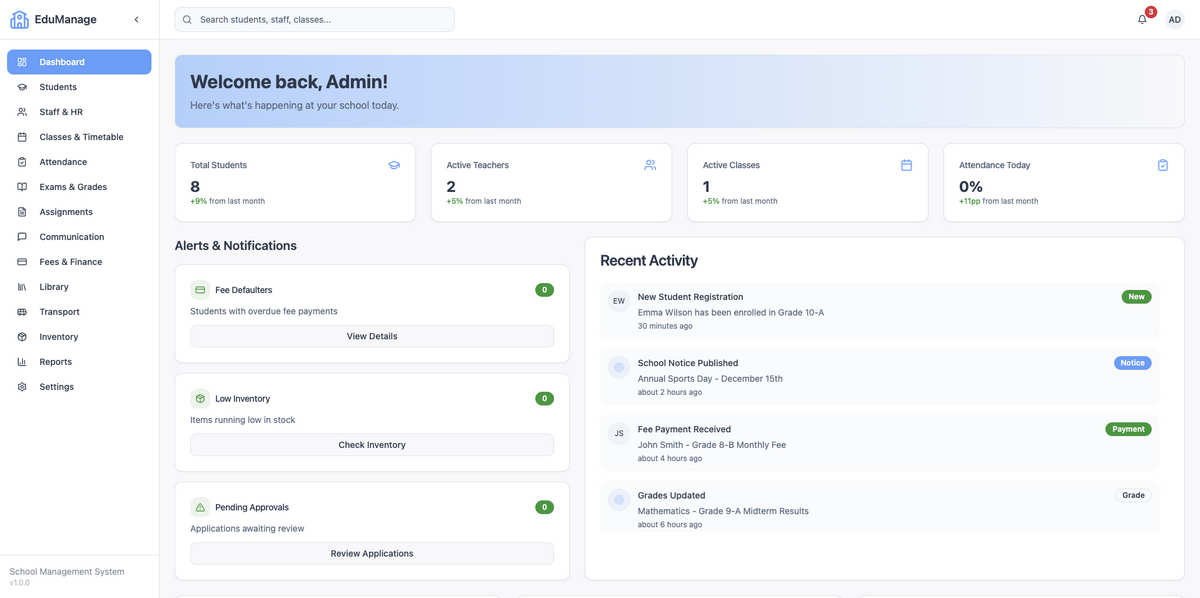Open Students in the sidebar
This screenshot has height=598, width=1200.
(79, 87)
